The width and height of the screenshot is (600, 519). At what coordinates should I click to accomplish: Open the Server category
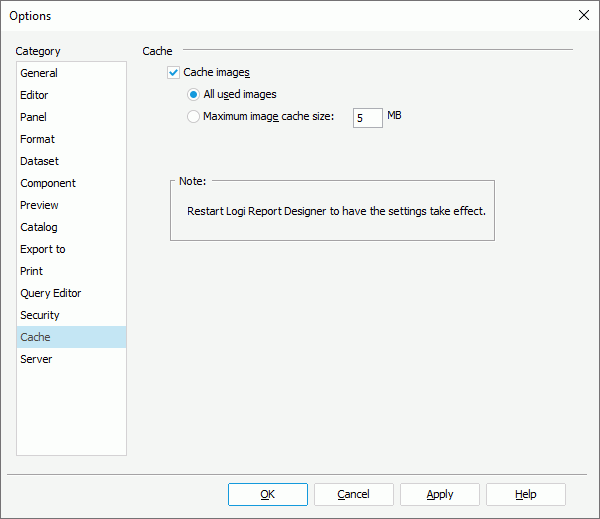pos(71,359)
